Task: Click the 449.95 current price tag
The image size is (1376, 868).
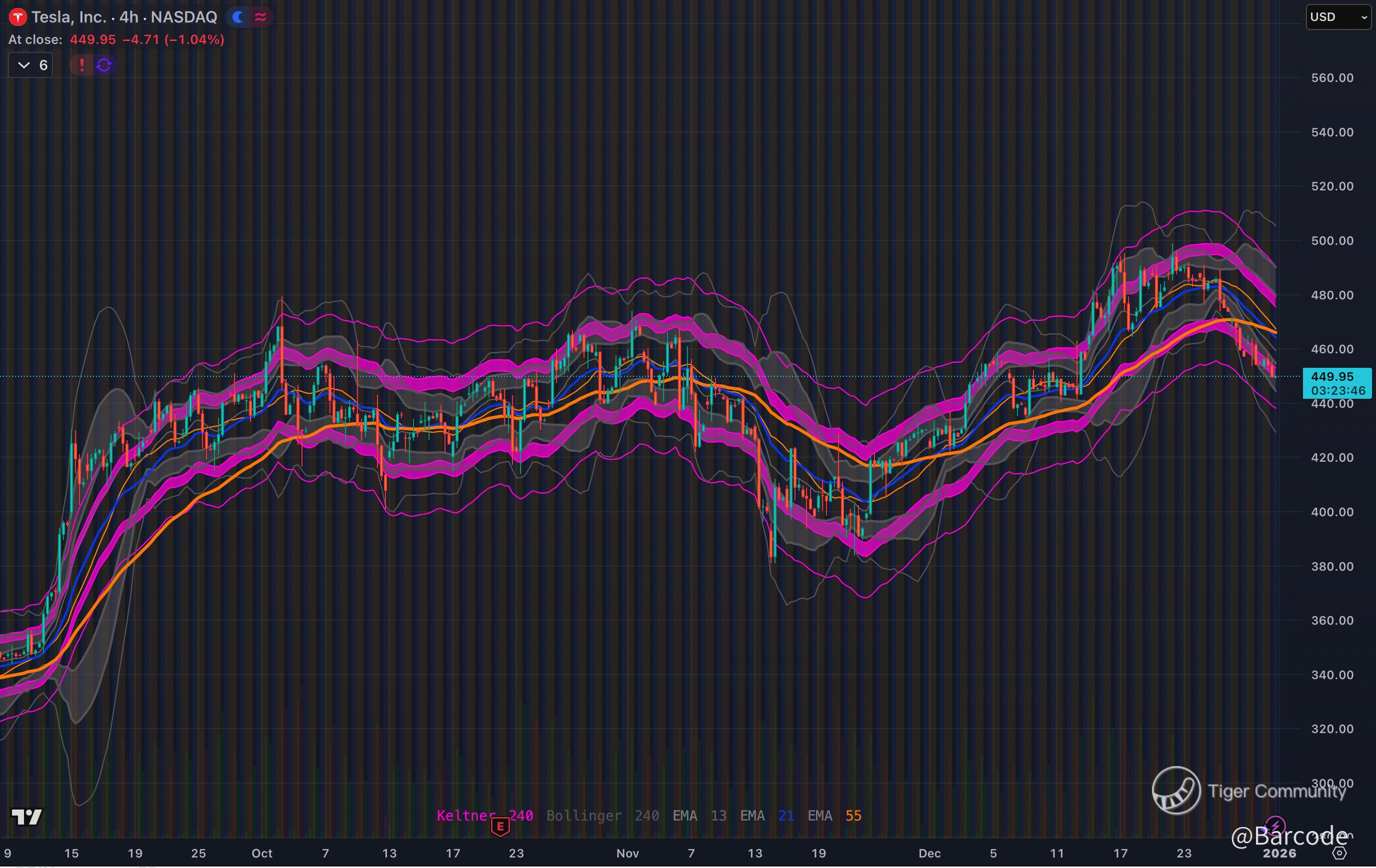Action: click(x=1336, y=383)
